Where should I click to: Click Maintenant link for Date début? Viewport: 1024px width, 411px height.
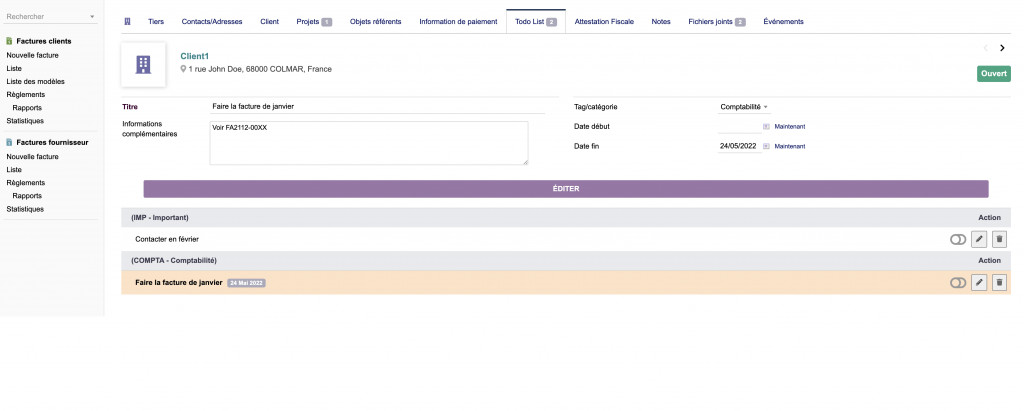[x=790, y=127]
